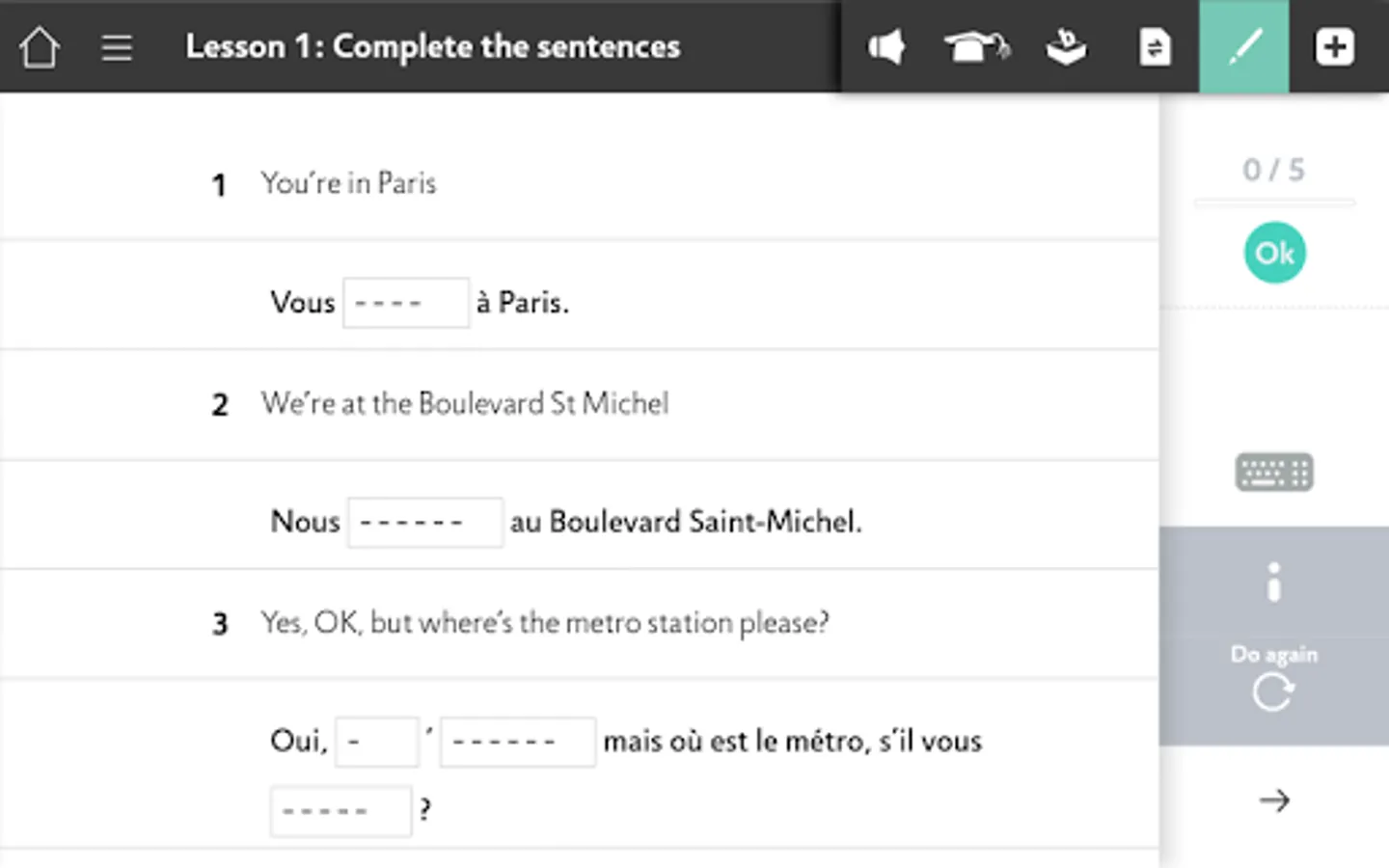
Task: Open the document swap icon
Action: tap(1155, 47)
